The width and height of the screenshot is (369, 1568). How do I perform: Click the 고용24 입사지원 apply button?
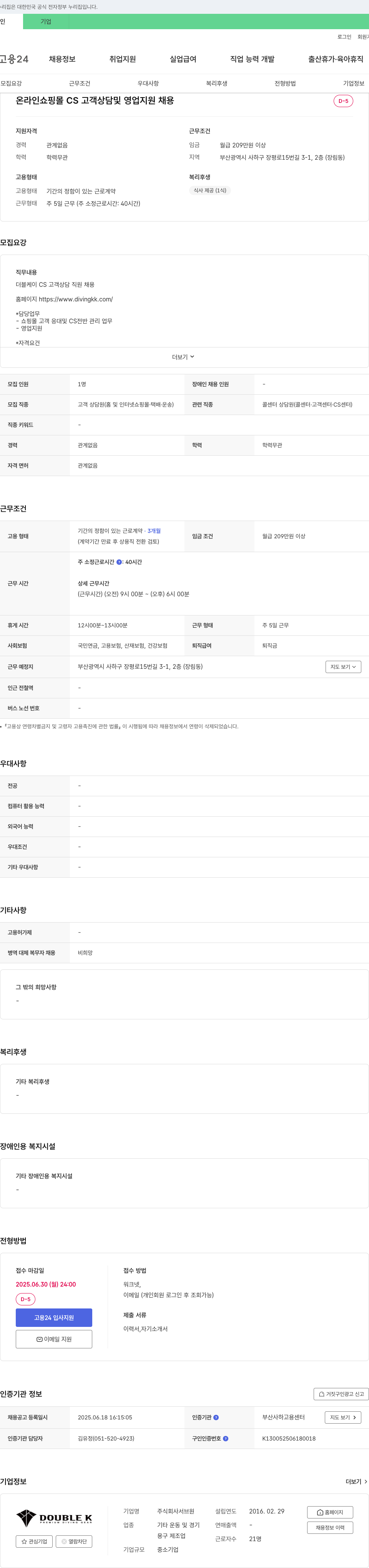tap(54, 1317)
